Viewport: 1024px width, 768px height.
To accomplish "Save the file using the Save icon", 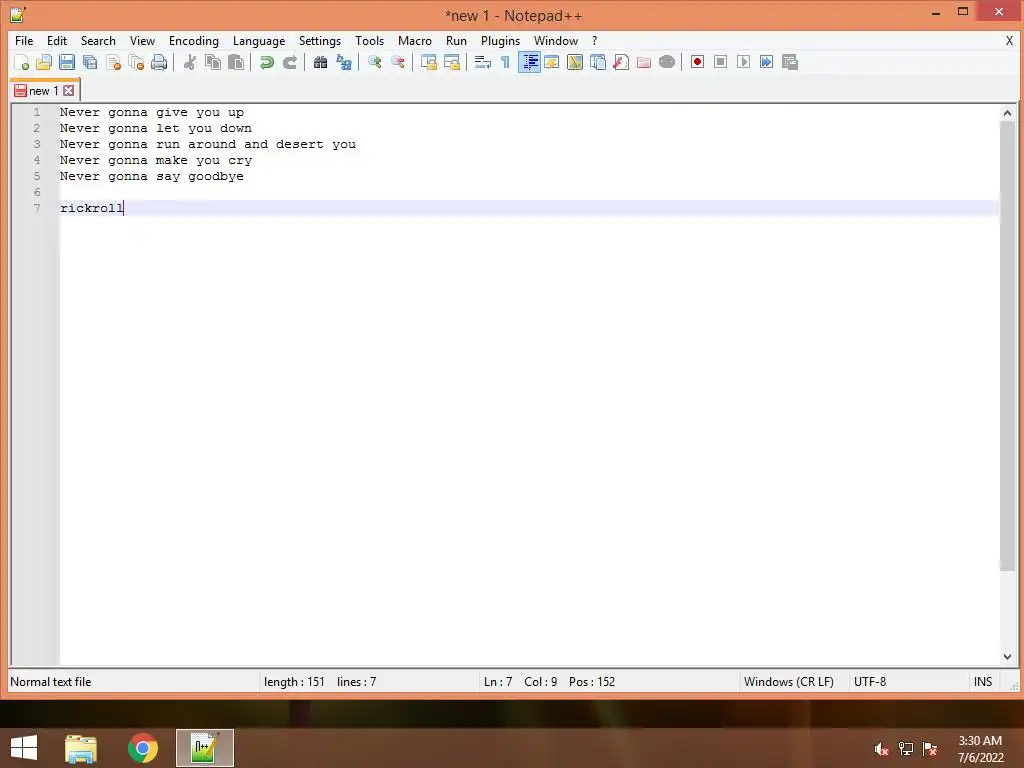I will pyautogui.click(x=67, y=62).
